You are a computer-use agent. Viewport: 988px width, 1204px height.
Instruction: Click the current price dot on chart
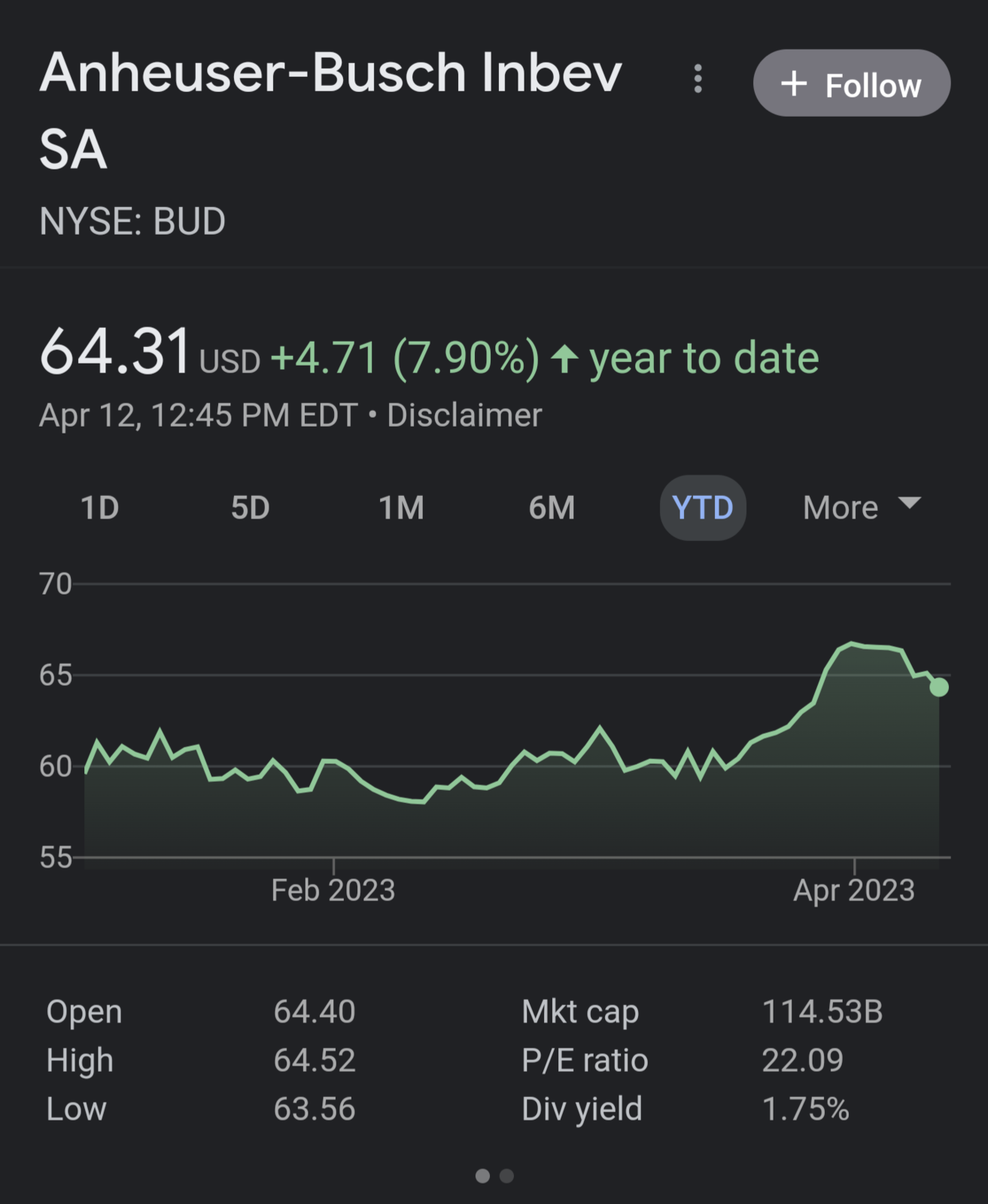[x=938, y=687]
